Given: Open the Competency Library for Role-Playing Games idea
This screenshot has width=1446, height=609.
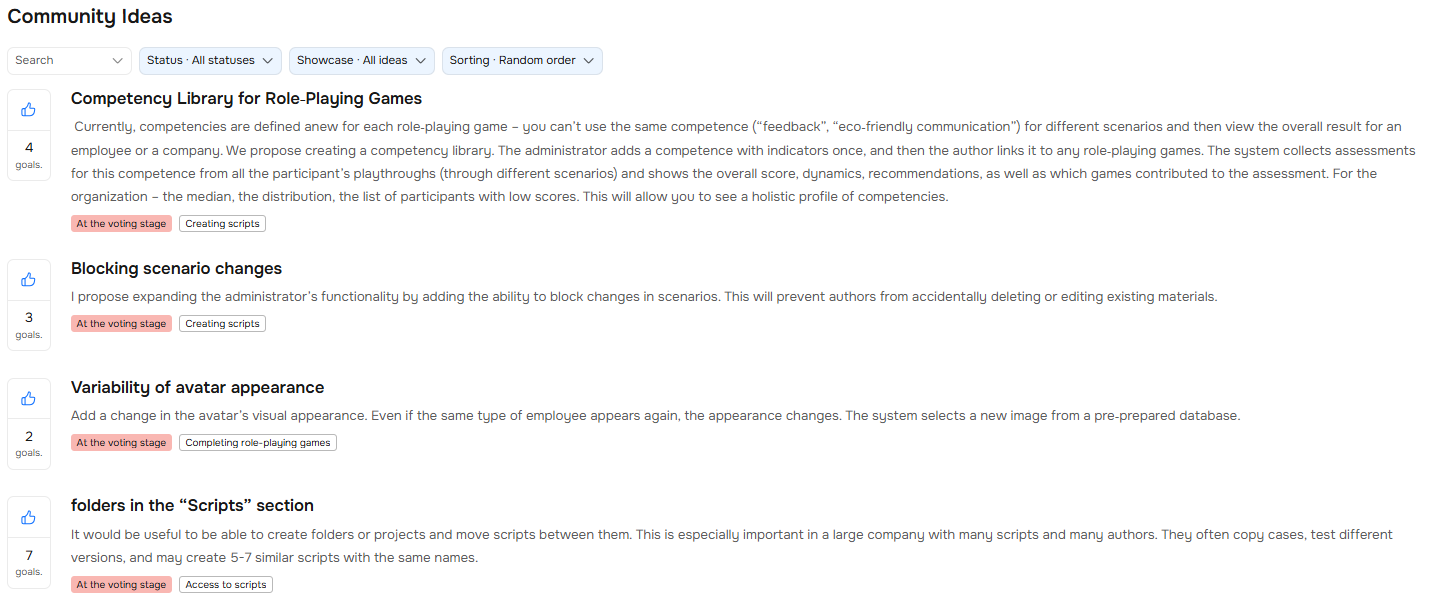Looking at the screenshot, I should click(246, 99).
